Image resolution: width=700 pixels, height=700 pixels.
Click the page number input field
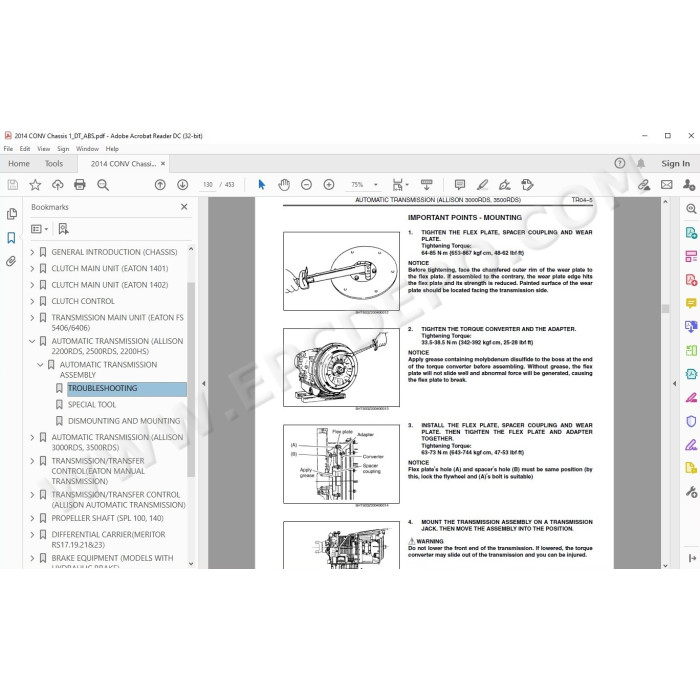[208, 184]
